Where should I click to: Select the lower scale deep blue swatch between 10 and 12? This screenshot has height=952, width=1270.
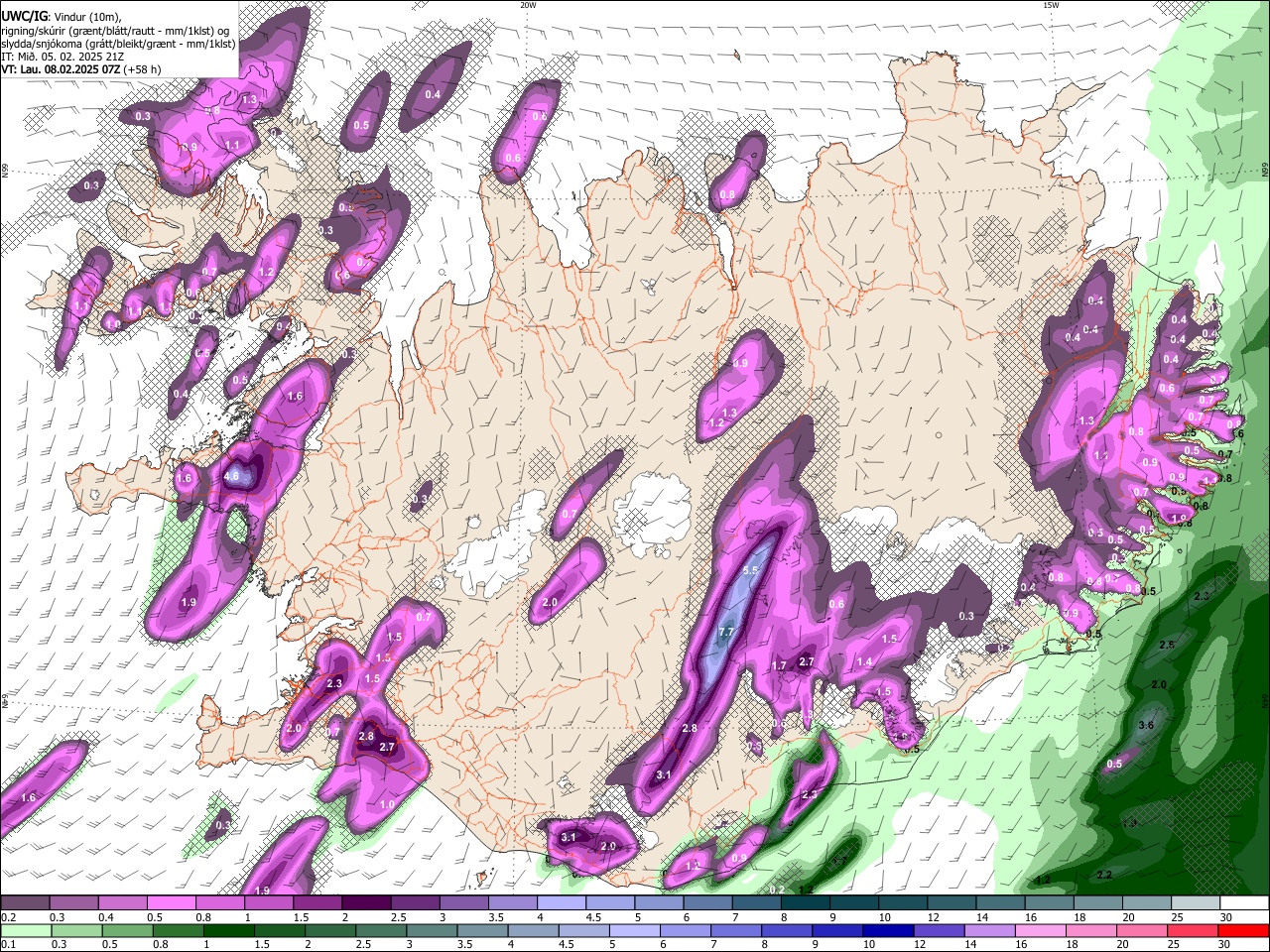pyautogui.click(x=887, y=930)
